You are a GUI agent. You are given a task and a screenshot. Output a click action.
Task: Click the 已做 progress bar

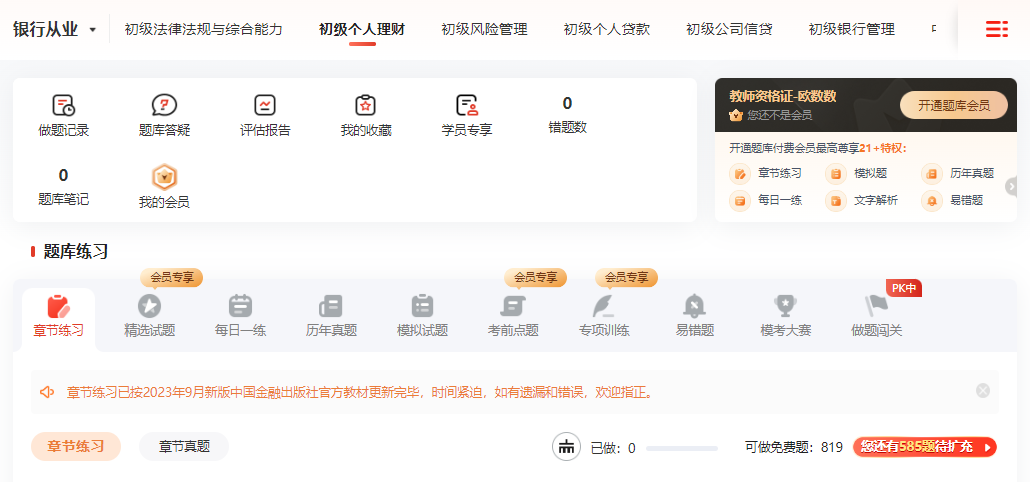coord(681,448)
